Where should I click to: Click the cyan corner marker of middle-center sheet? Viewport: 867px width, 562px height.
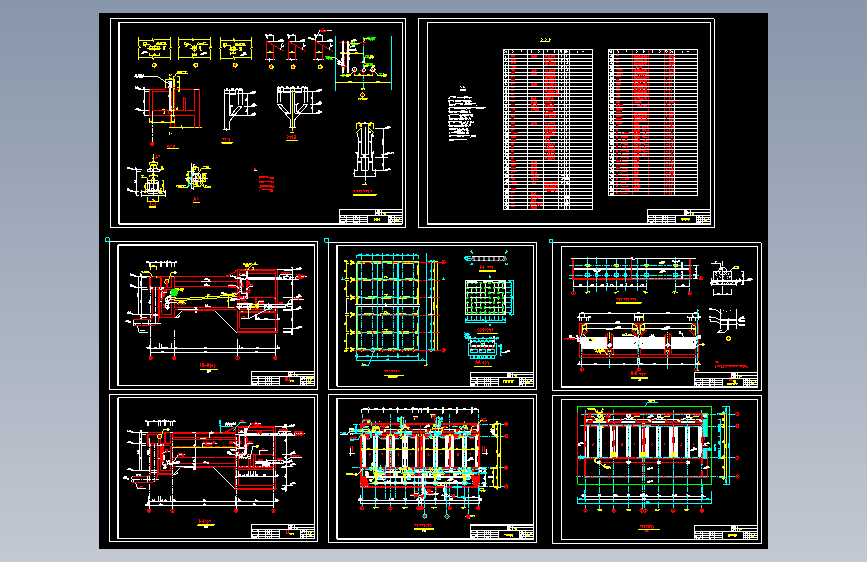326,240
